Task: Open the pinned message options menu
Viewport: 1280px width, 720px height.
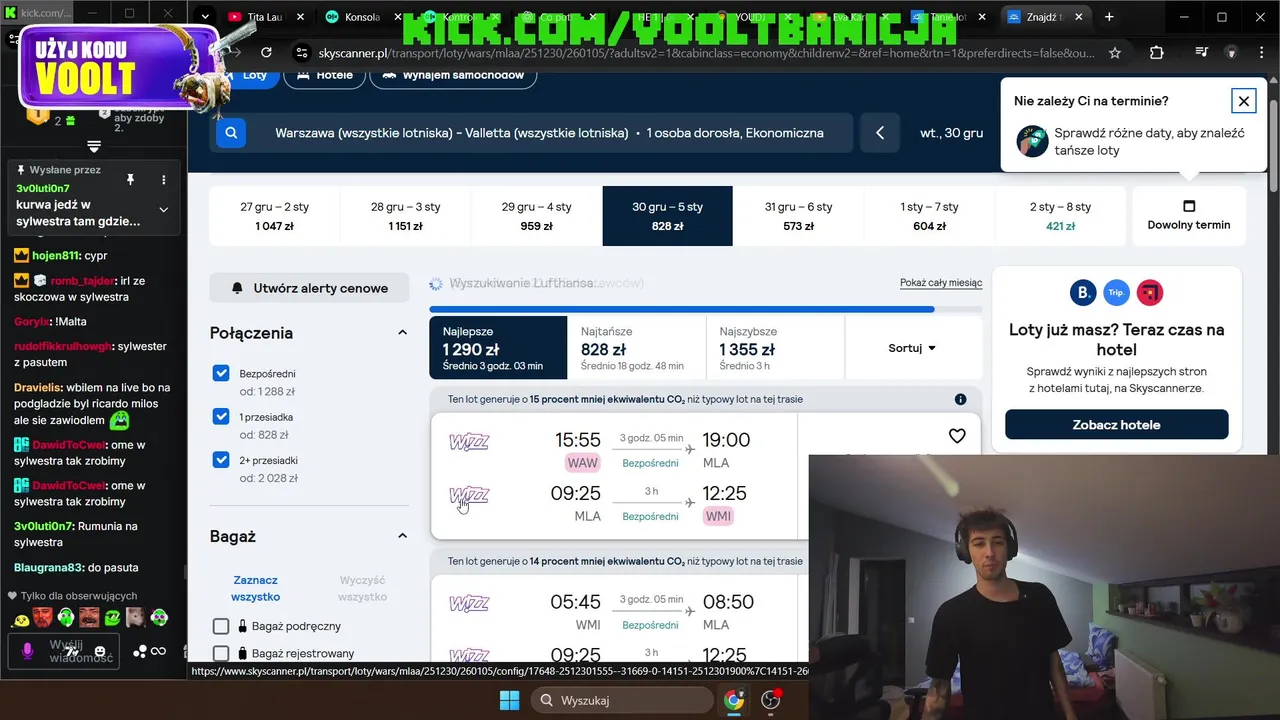Action: 164,180
